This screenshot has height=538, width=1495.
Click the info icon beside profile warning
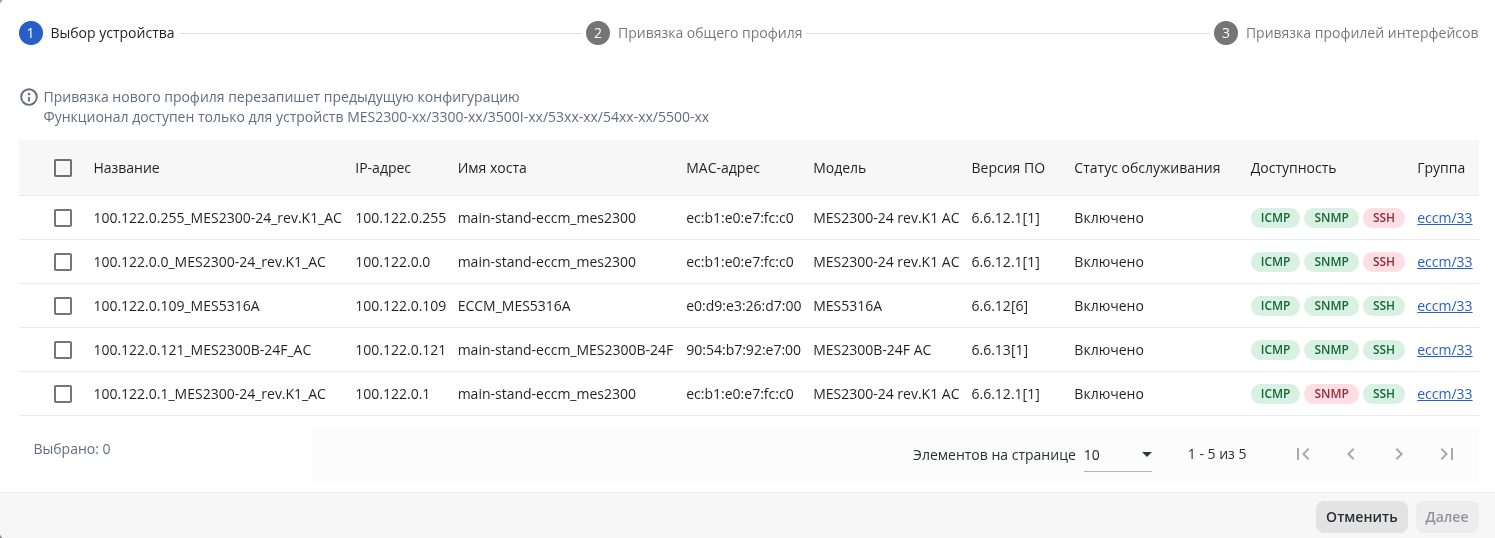click(29, 98)
